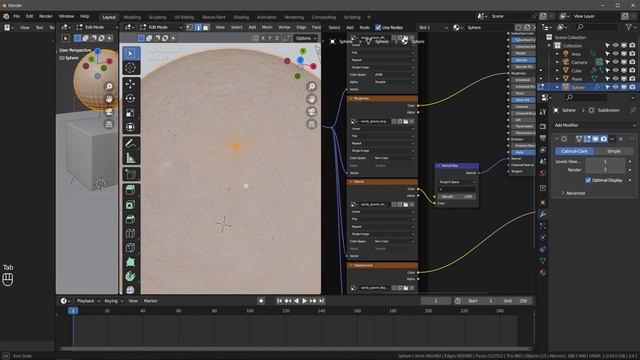
Task: Open the Object Data properties tab
Action: tap(543, 260)
